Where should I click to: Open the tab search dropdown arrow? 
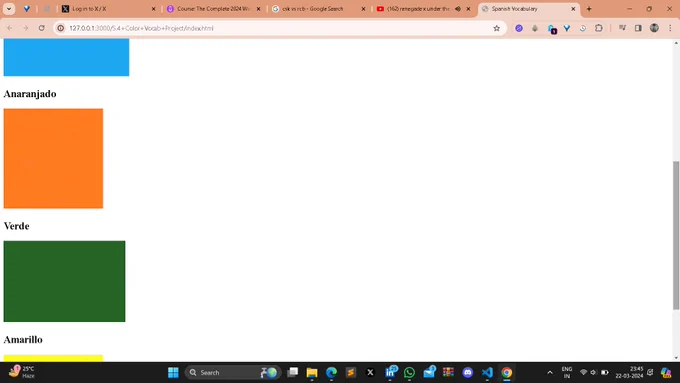(x=9, y=9)
